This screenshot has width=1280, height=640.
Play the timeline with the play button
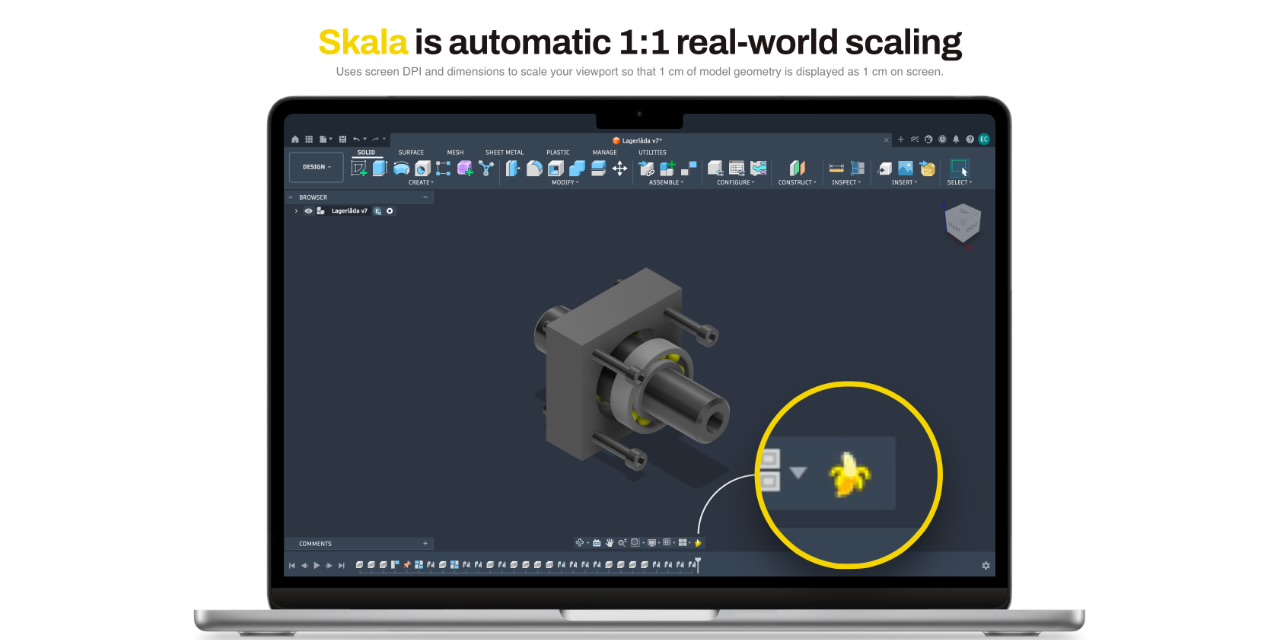[316, 565]
